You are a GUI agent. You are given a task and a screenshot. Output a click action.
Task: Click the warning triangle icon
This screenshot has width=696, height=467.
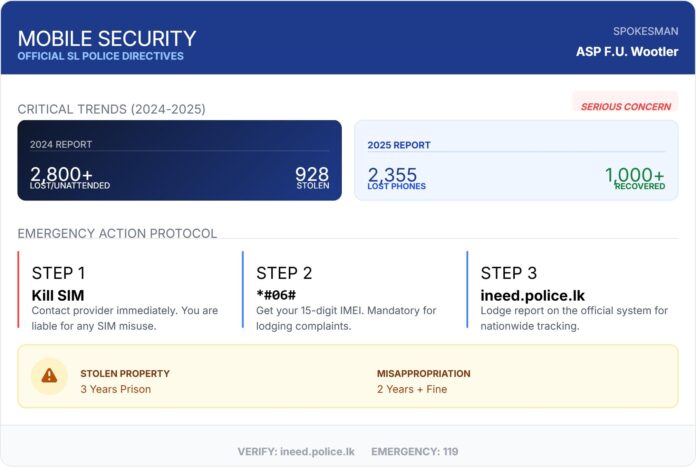tap(49, 376)
